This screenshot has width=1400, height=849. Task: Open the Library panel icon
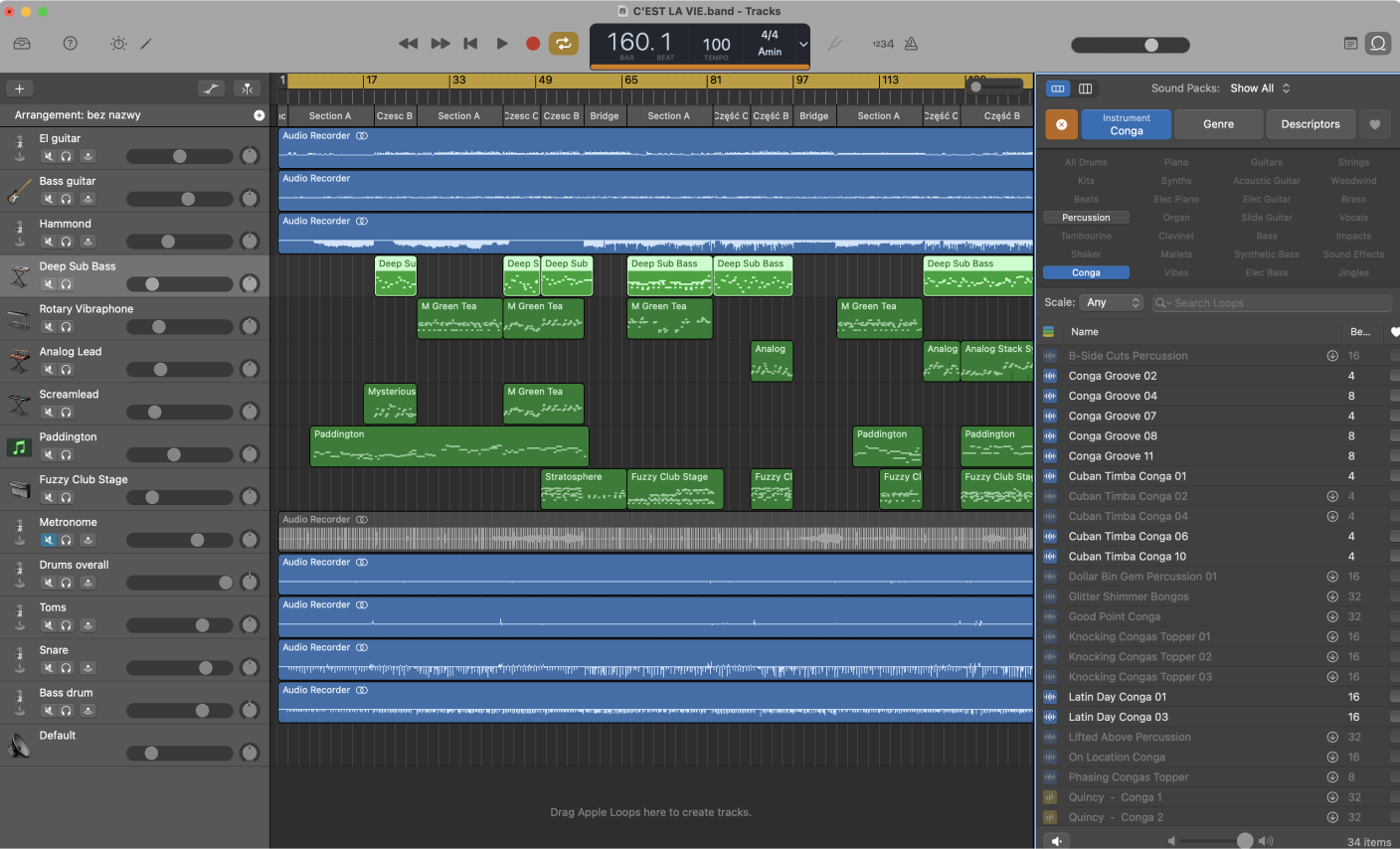[x=22, y=44]
